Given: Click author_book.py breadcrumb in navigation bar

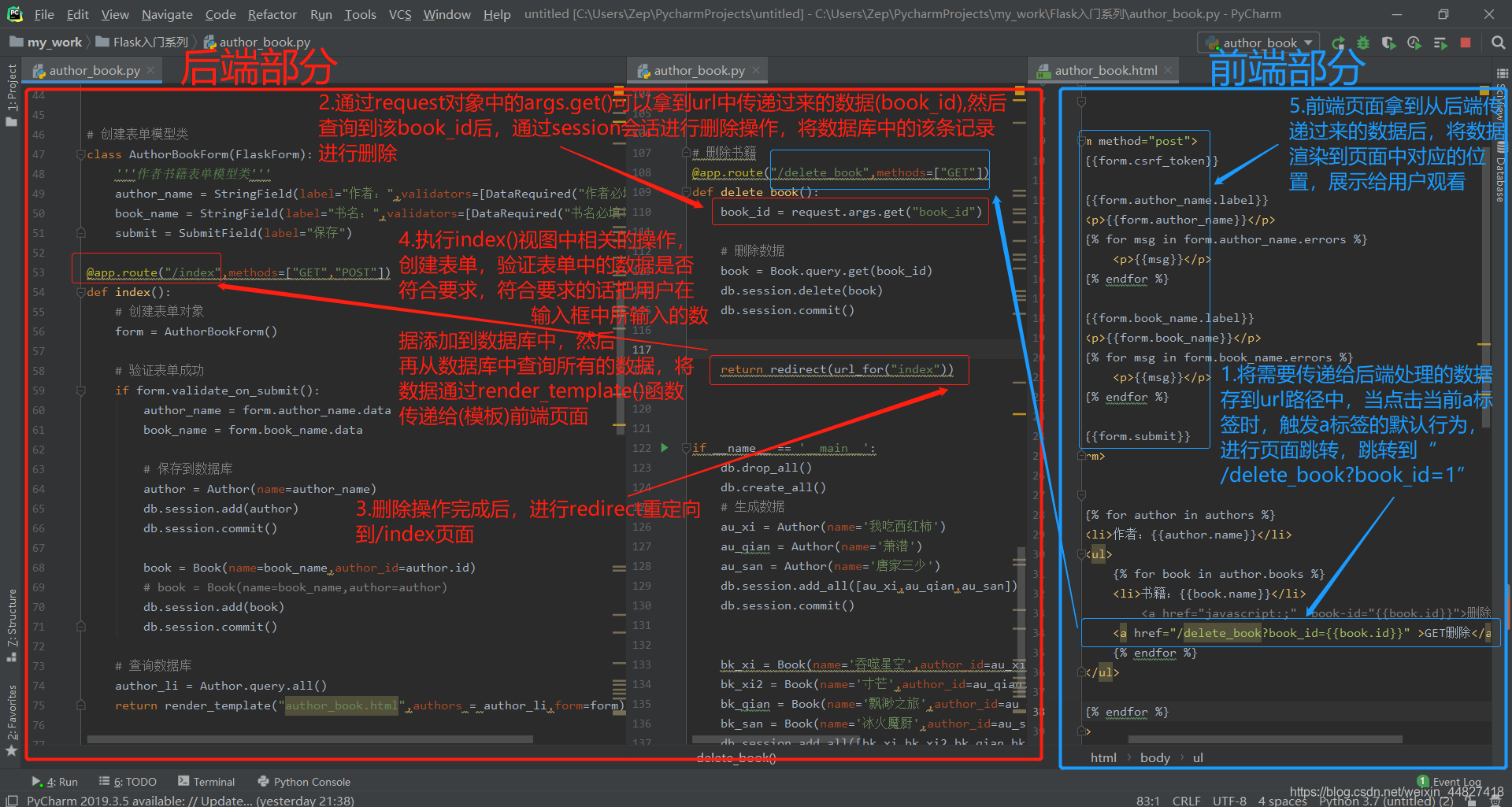Looking at the screenshot, I should pos(258,42).
